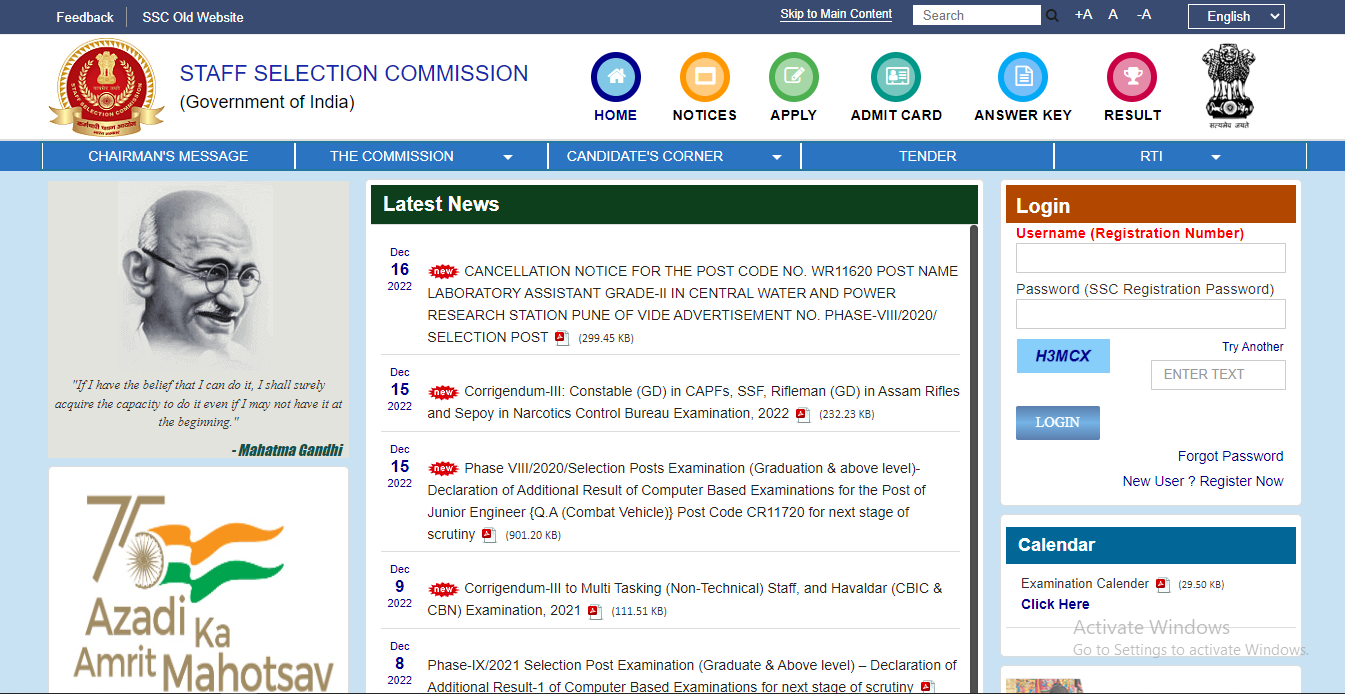Click the Feedback link

point(85,17)
